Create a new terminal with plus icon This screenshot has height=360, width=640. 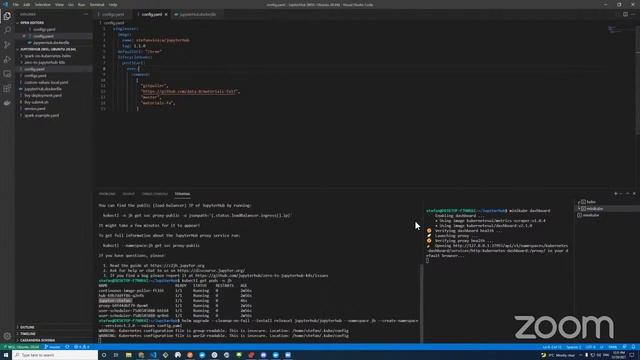click(x=616, y=193)
